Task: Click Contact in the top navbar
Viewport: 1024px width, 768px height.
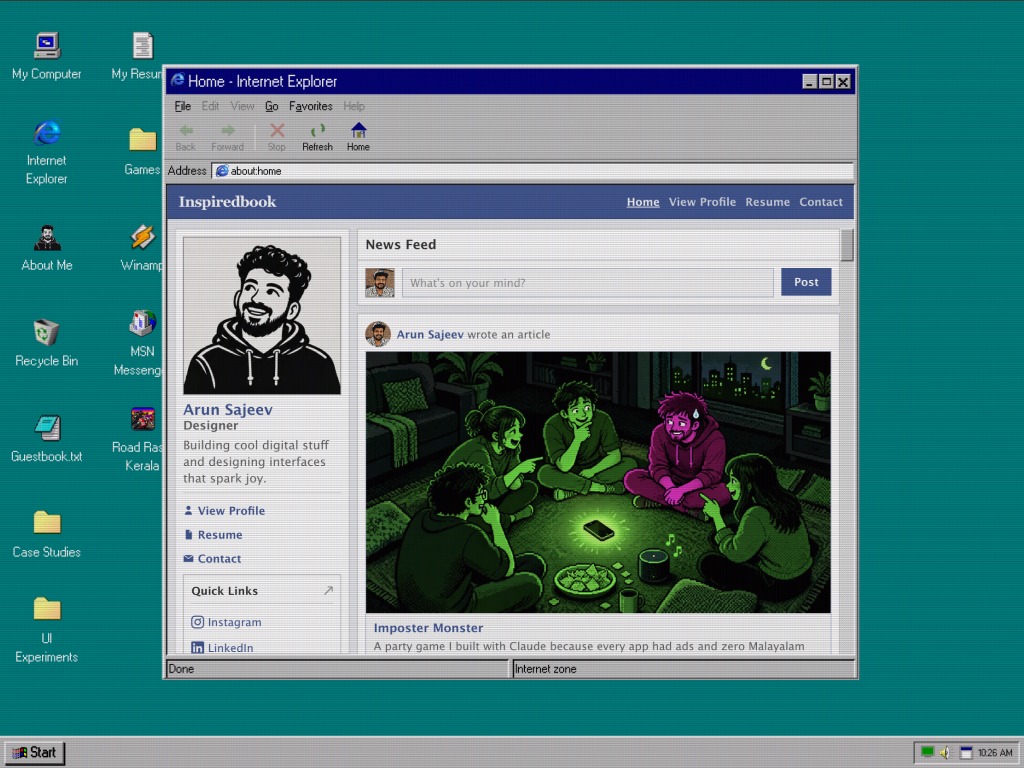Action: pos(821,202)
